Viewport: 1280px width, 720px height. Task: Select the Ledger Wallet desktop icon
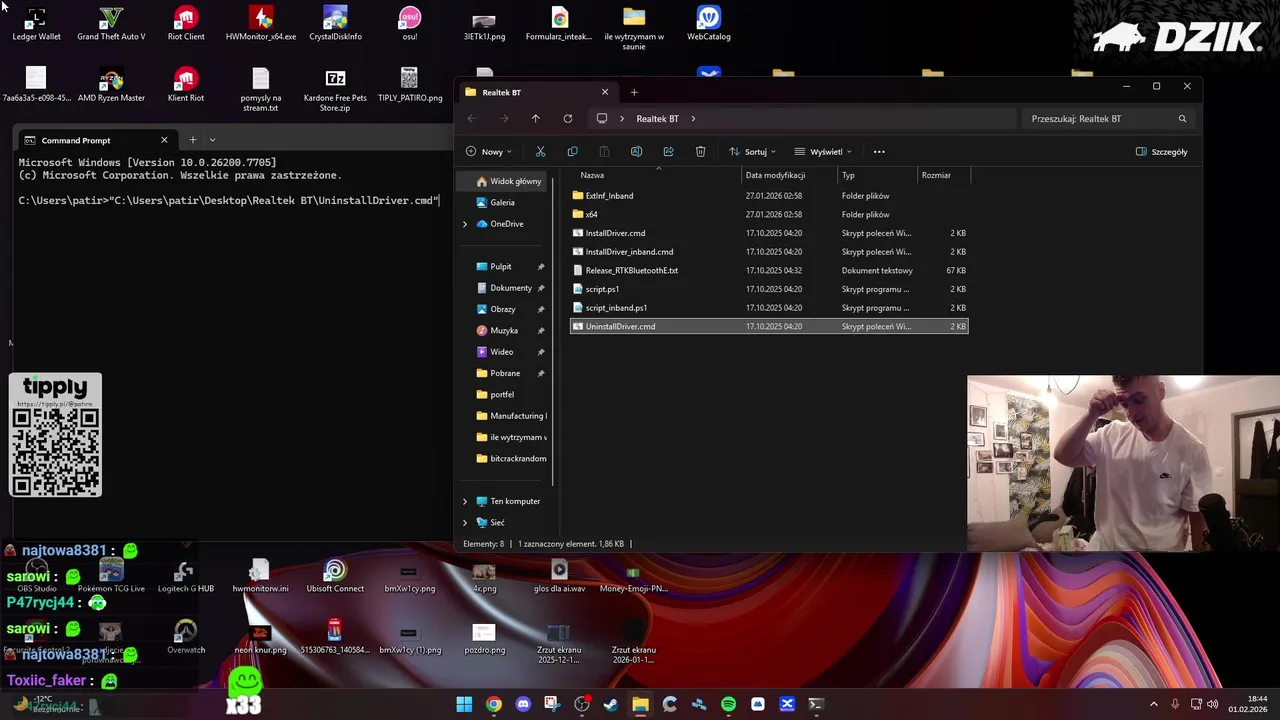pyautogui.click(x=36, y=24)
